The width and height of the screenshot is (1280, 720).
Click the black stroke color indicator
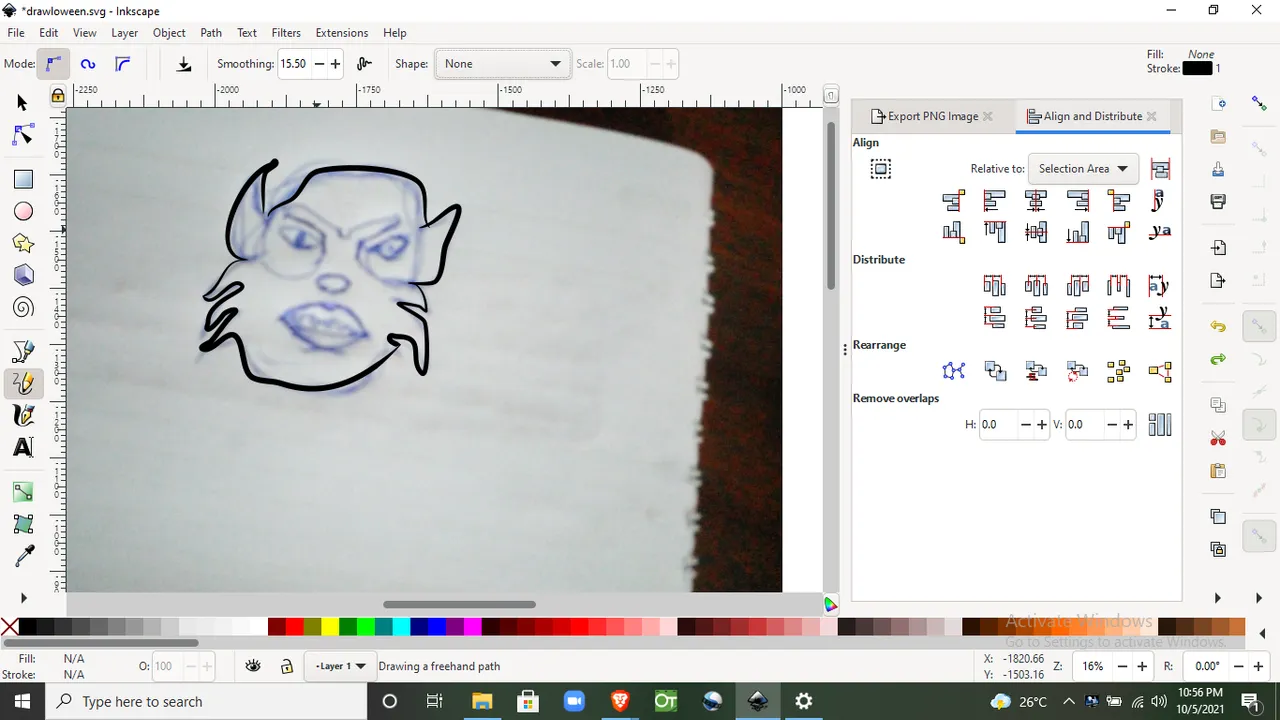[x=1197, y=69]
